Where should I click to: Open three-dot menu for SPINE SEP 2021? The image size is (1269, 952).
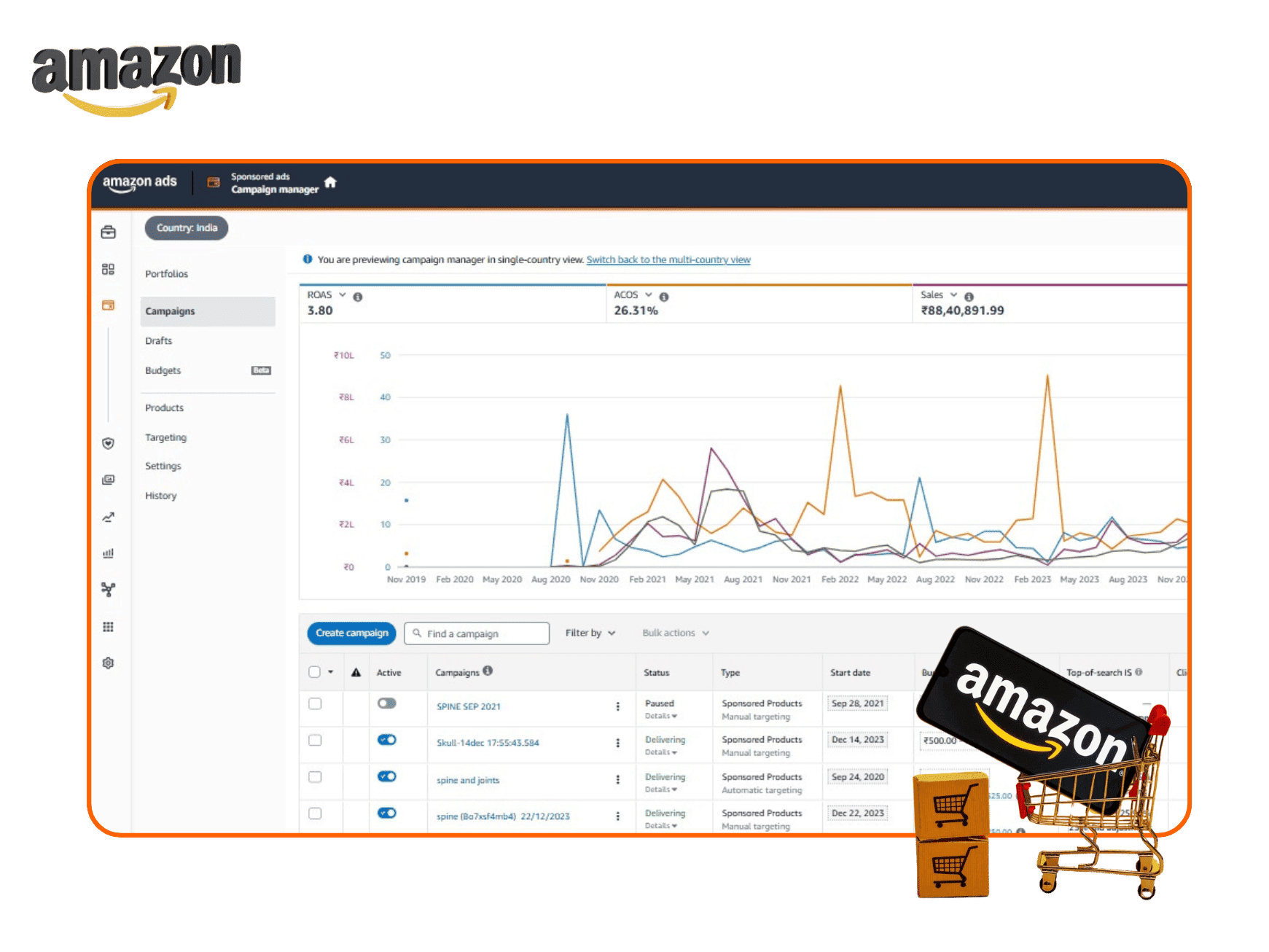[x=618, y=706]
